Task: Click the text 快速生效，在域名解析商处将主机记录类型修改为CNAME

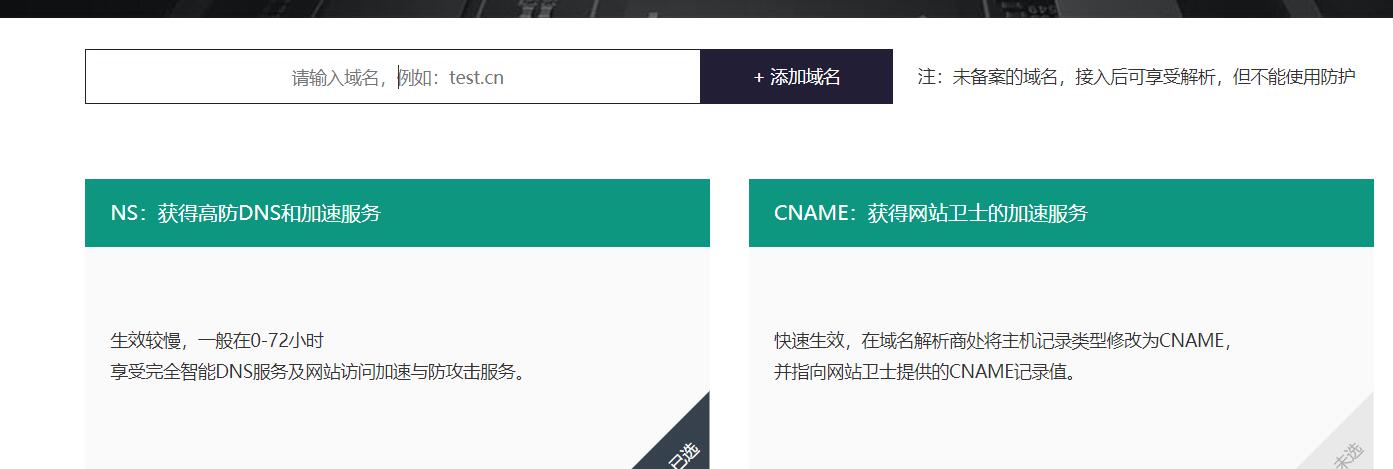Action: pyautogui.click(x=1005, y=341)
